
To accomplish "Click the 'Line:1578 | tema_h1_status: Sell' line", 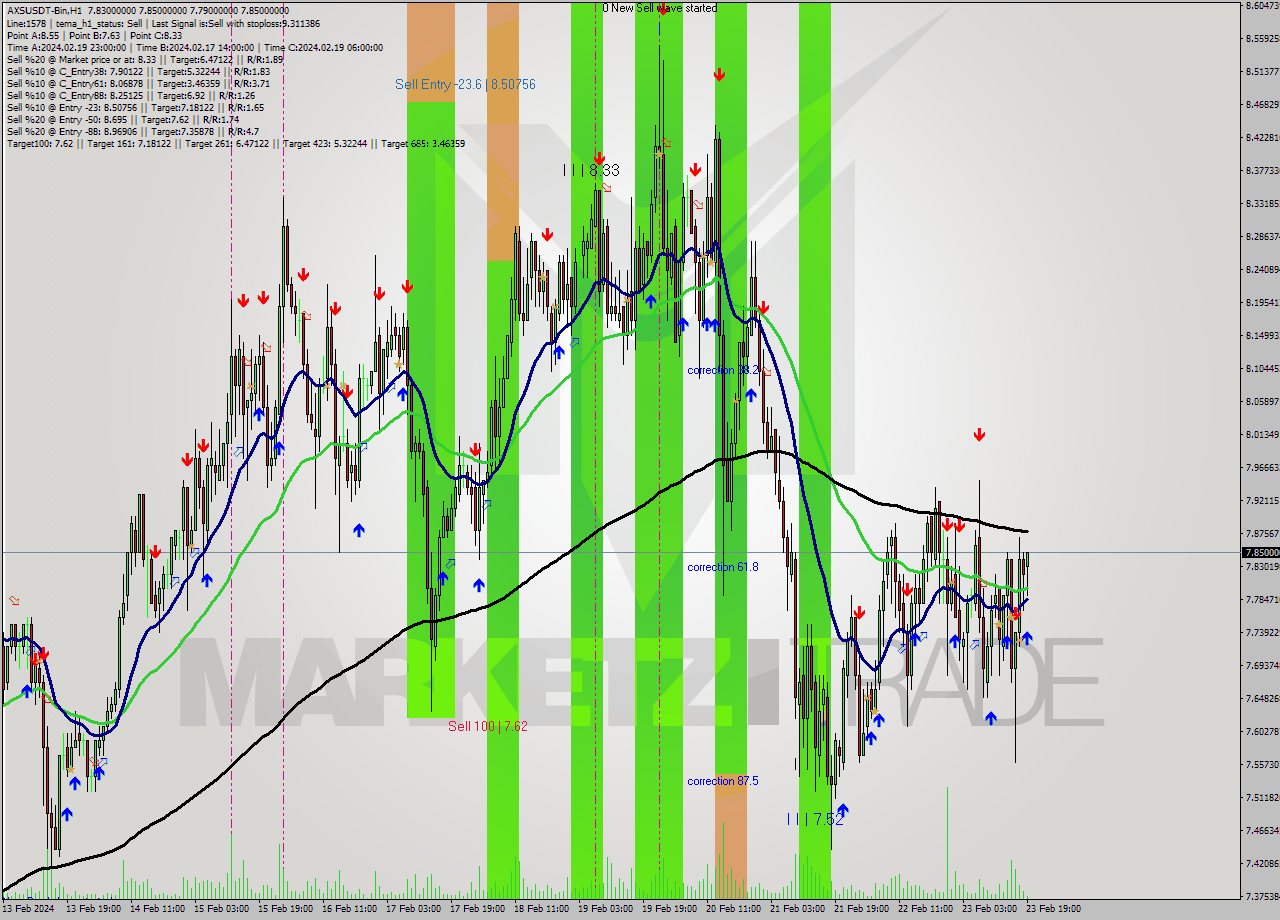I will coord(163,23).
